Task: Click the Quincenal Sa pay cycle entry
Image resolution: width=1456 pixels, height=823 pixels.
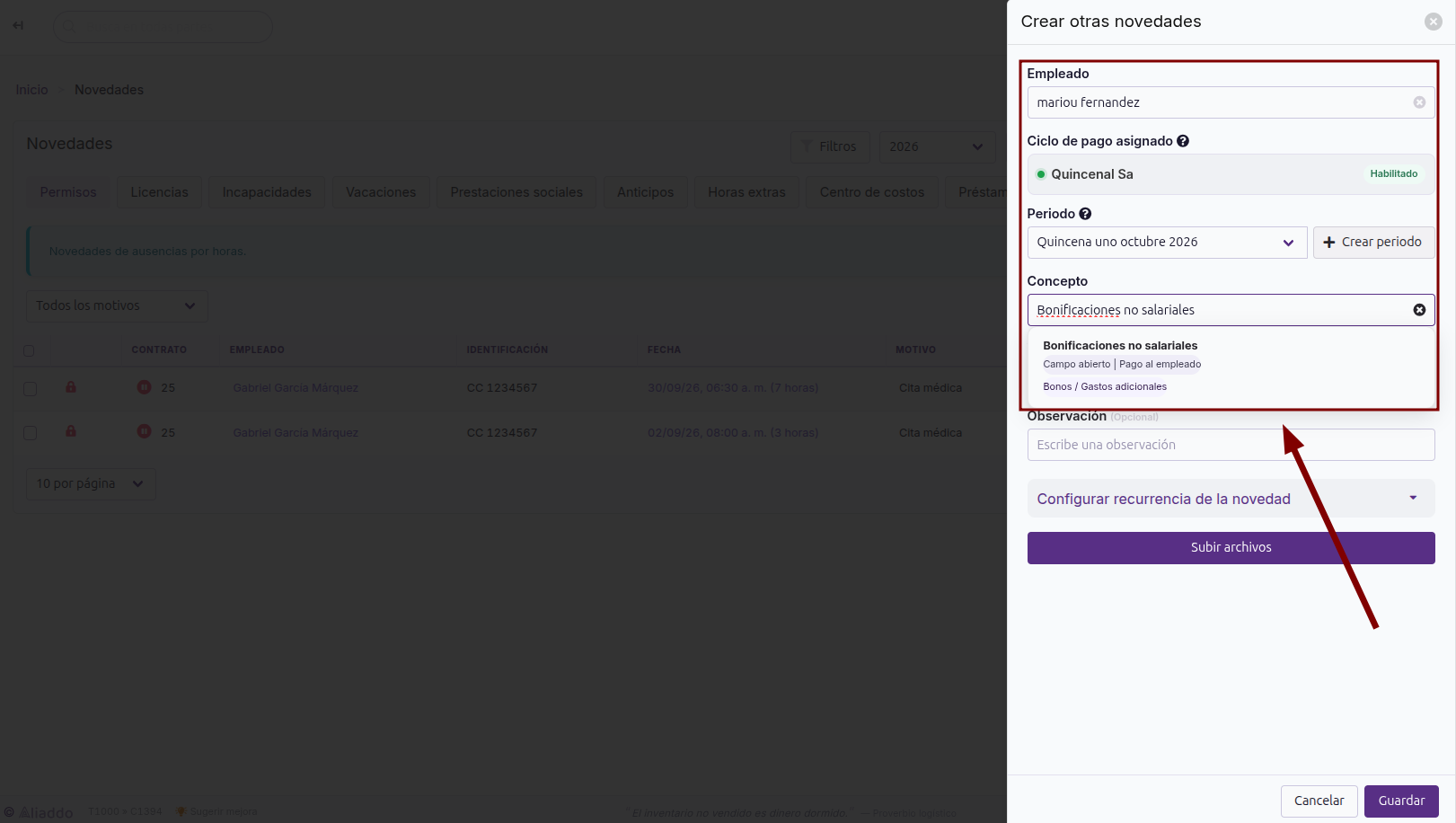Action: pyautogui.click(x=1231, y=174)
